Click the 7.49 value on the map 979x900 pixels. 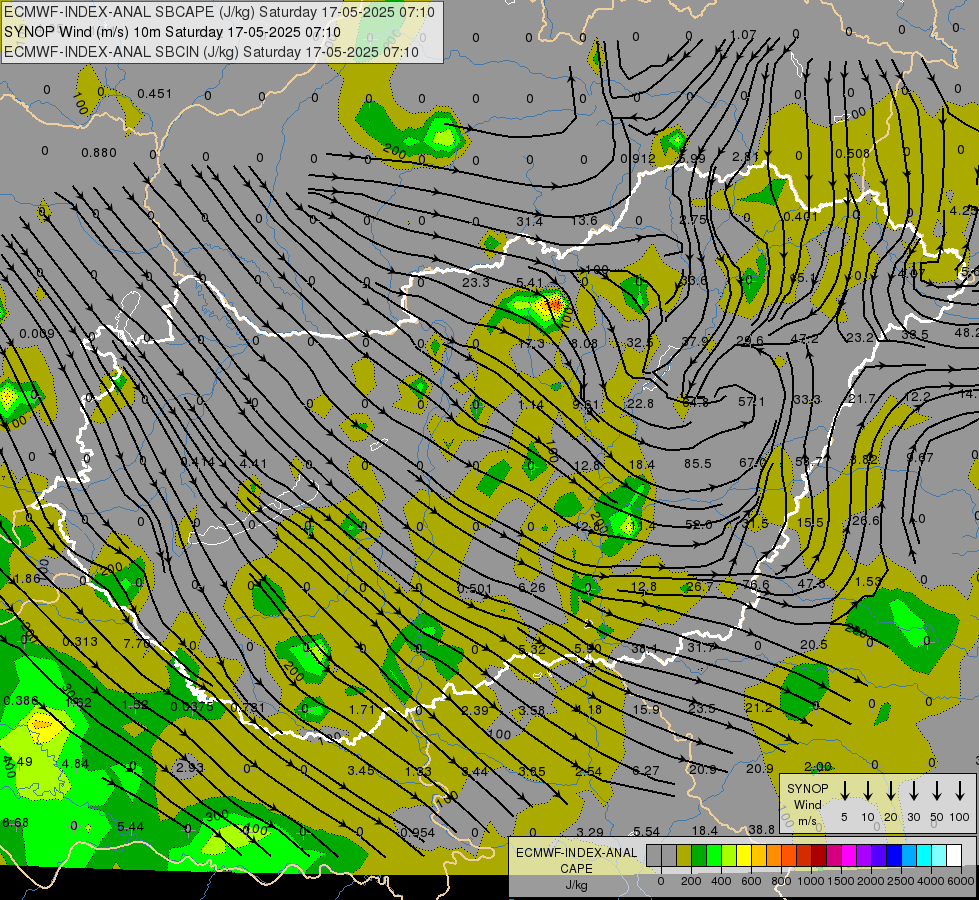tap(17, 761)
